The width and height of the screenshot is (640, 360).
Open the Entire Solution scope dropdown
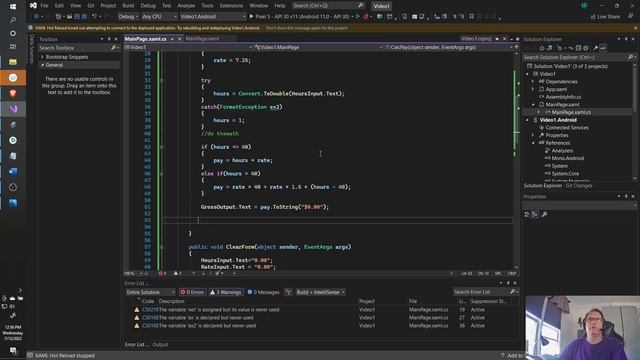(150, 292)
